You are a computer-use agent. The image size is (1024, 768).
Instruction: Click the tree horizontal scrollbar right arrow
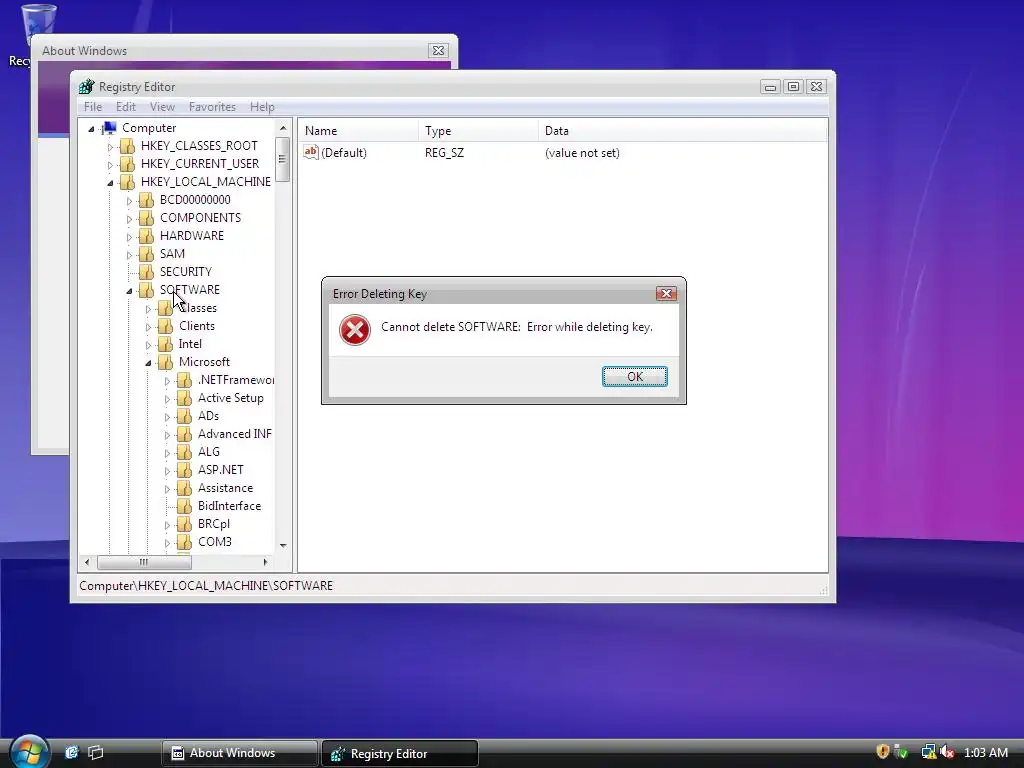tap(266, 562)
